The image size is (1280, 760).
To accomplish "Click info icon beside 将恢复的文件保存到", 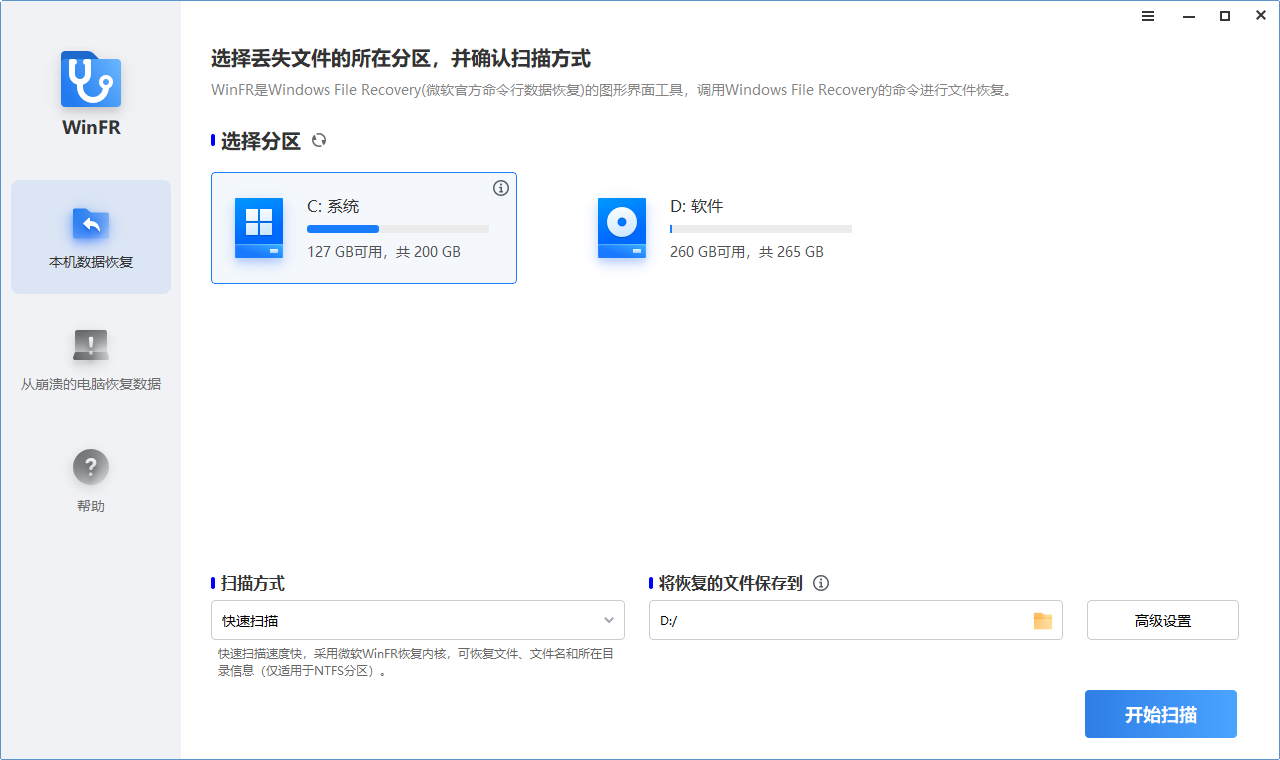I will (x=821, y=583).
